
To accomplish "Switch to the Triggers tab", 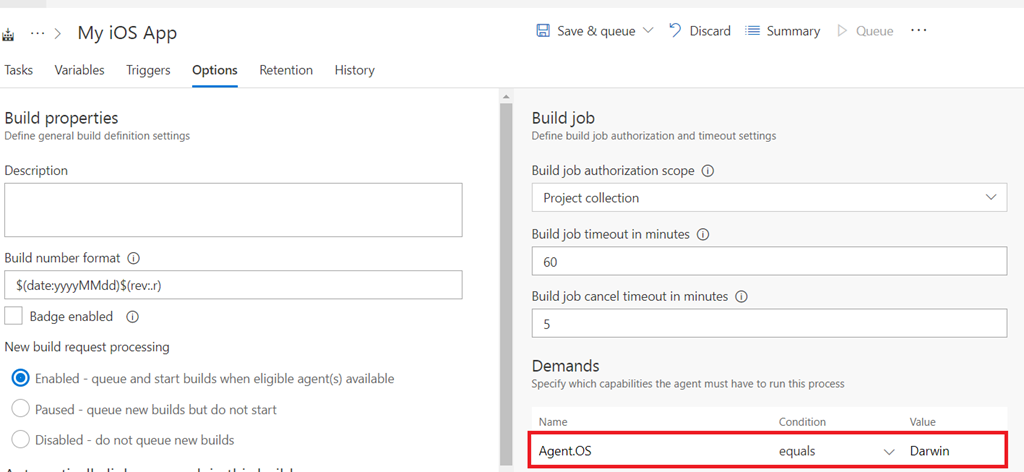I will click(148, 70).
